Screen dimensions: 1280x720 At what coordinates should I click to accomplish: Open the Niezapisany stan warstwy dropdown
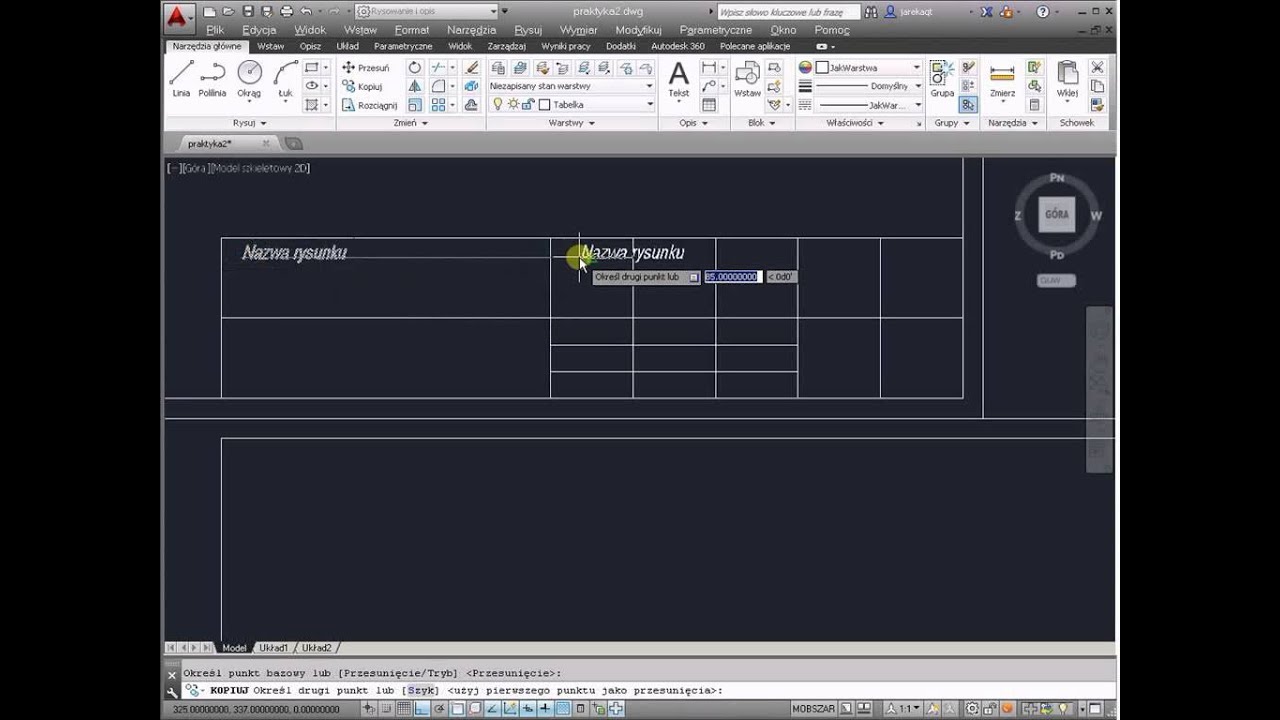(571, 86)
